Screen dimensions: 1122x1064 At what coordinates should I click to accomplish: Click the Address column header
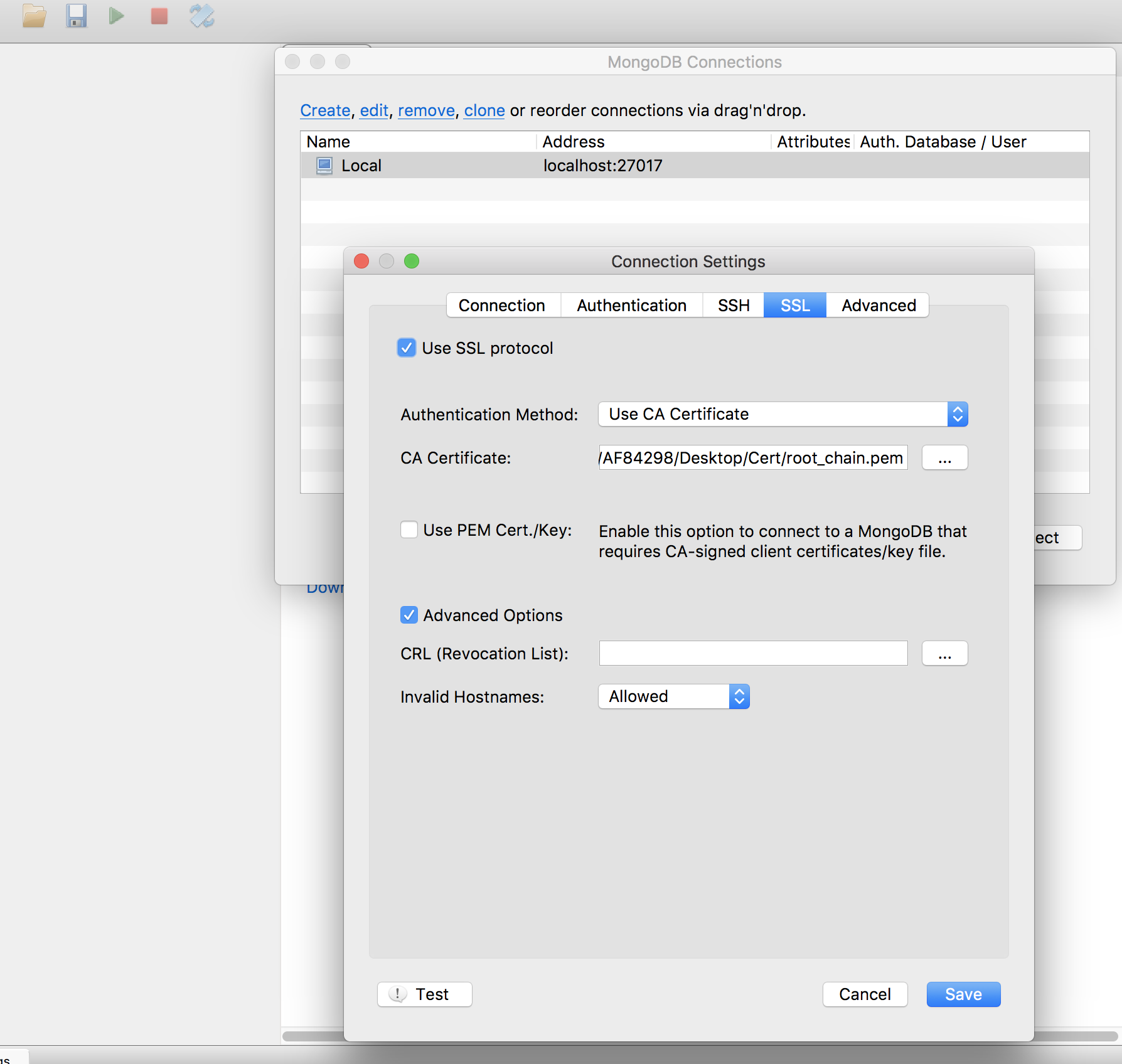[654, 142]
